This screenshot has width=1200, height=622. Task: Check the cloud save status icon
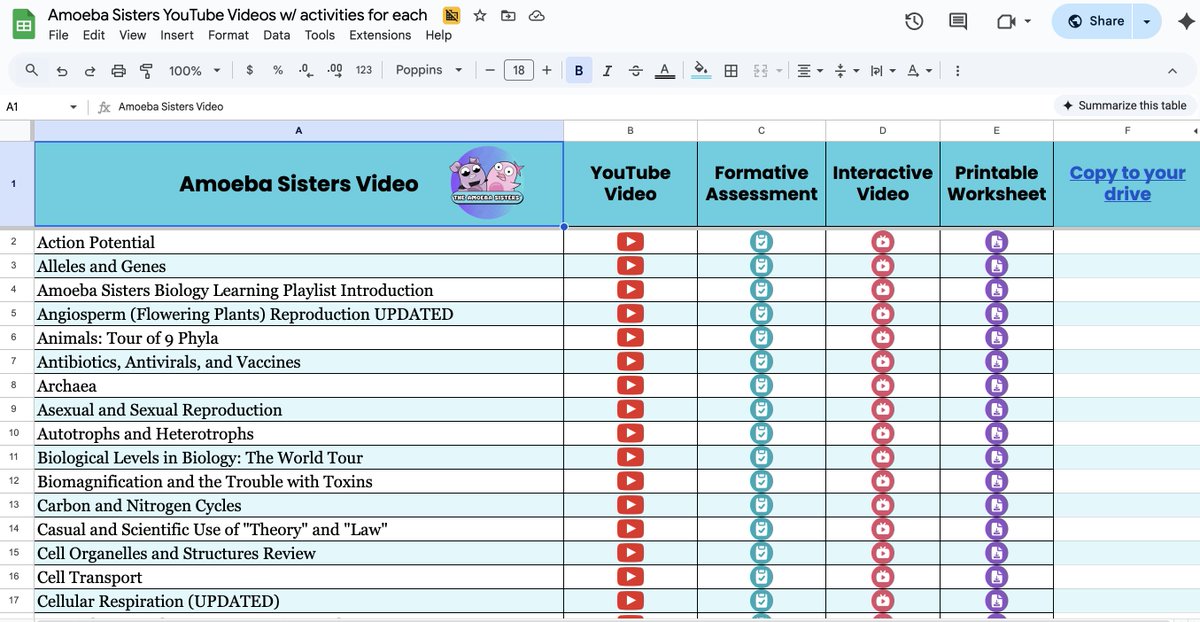[x=537, y=16]
